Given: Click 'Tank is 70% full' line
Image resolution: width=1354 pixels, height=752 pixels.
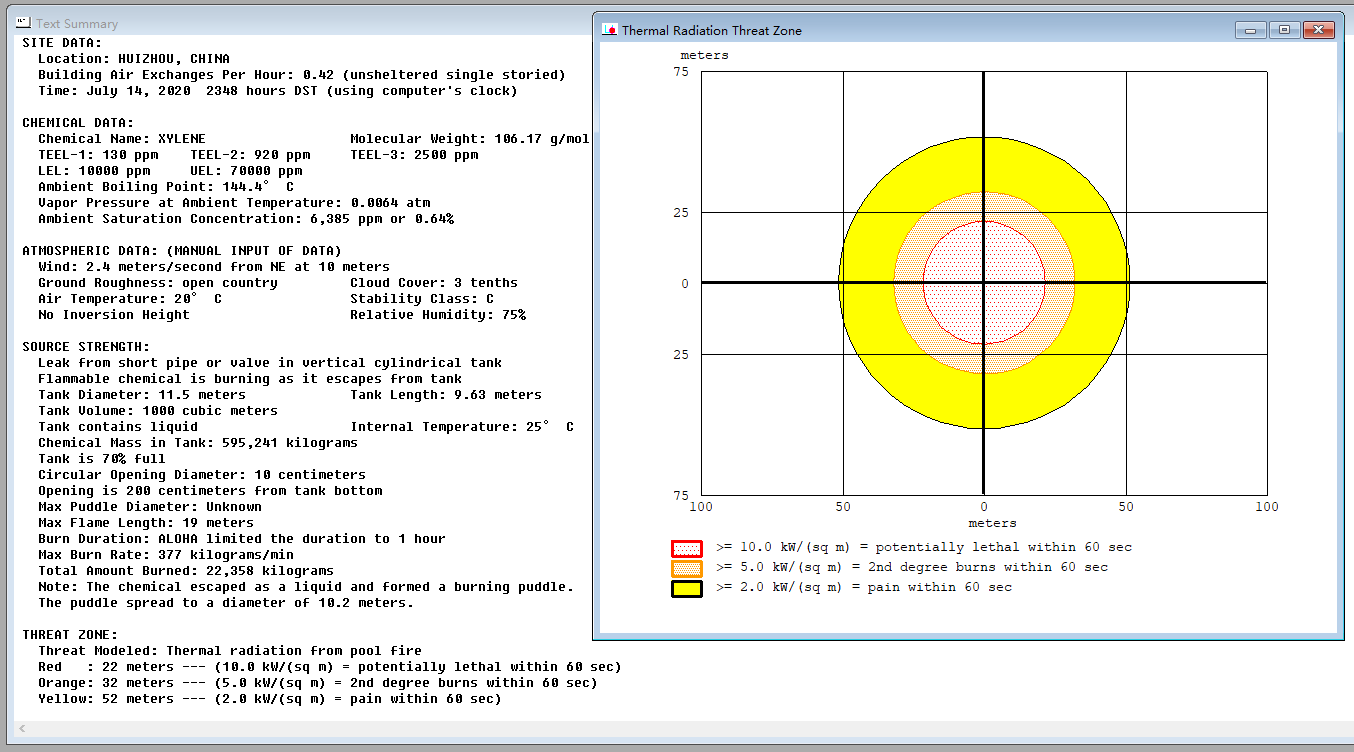Looking at the screenshot, I should tap(102, 459).
